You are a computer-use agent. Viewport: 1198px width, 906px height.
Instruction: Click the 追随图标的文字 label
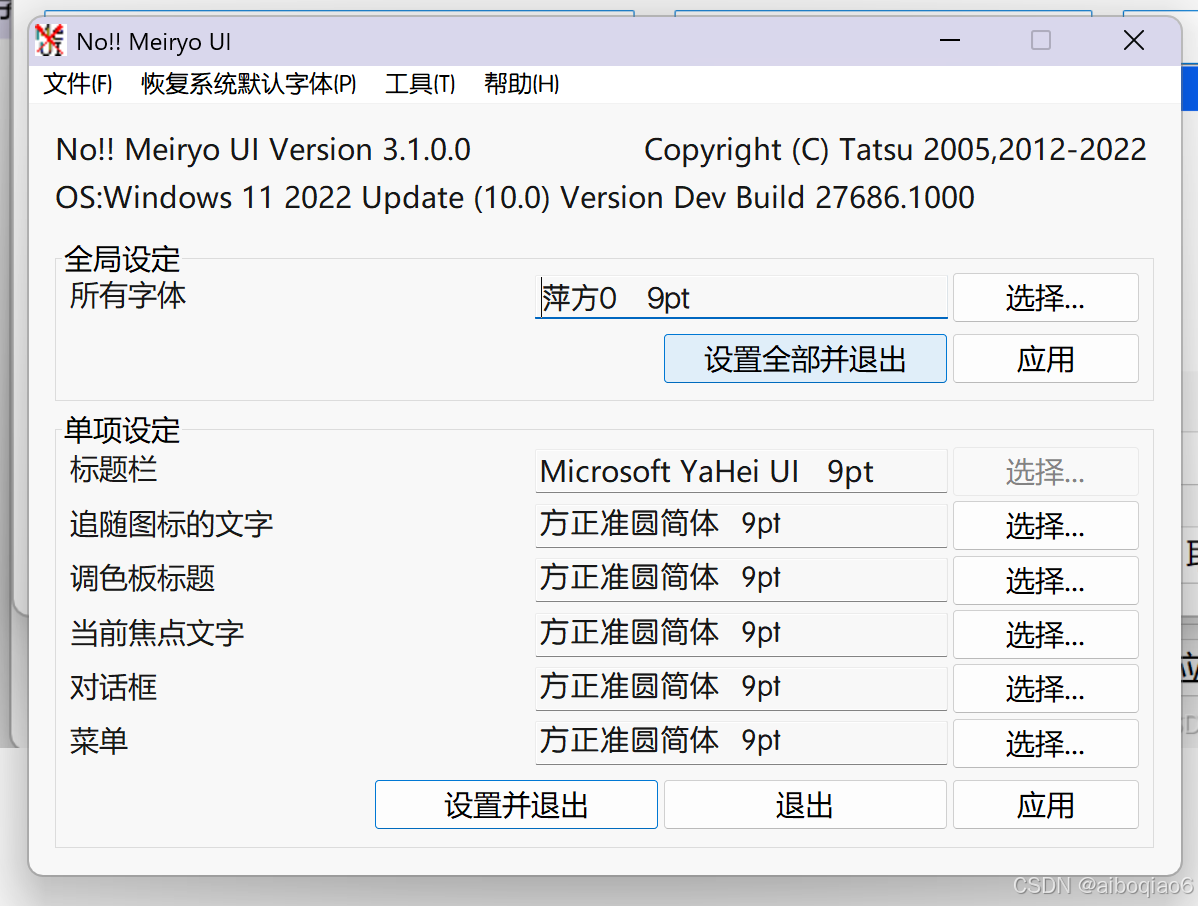point(171,524)
